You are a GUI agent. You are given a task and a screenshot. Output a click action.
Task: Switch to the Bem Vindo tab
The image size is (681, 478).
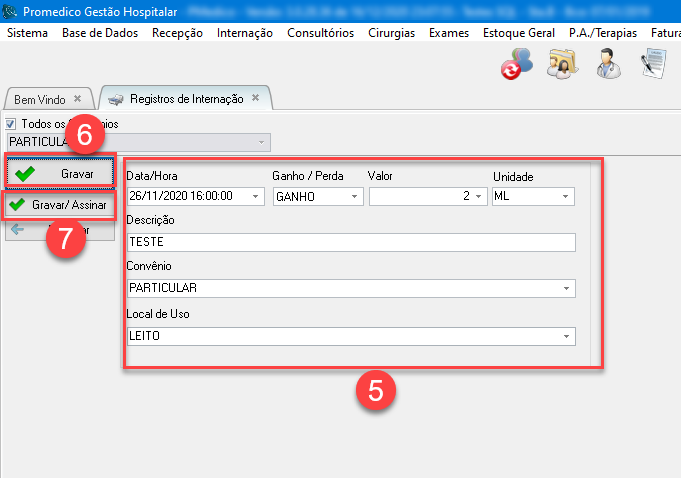click(x=38, y=99)
